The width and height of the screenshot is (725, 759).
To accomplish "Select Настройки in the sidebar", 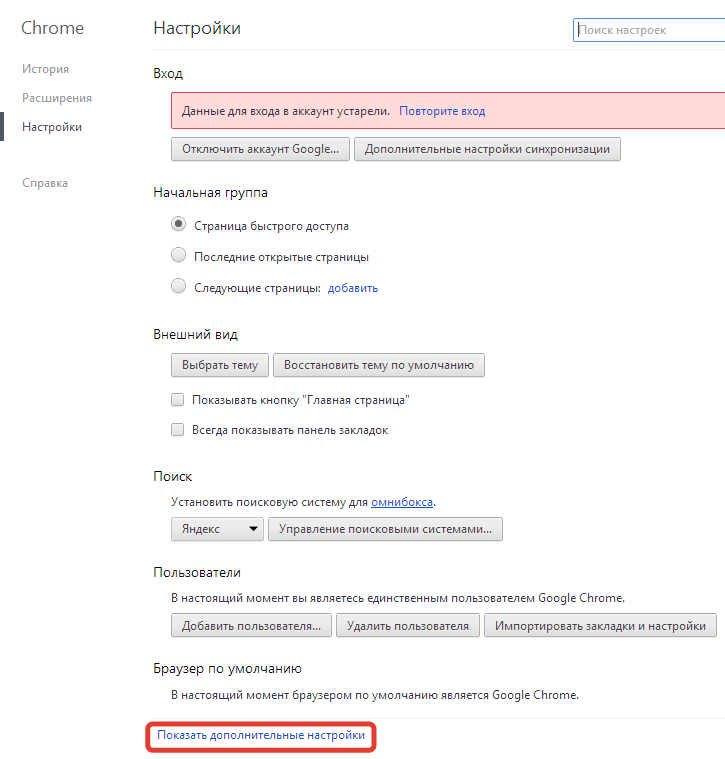I will tap(52, 127).
